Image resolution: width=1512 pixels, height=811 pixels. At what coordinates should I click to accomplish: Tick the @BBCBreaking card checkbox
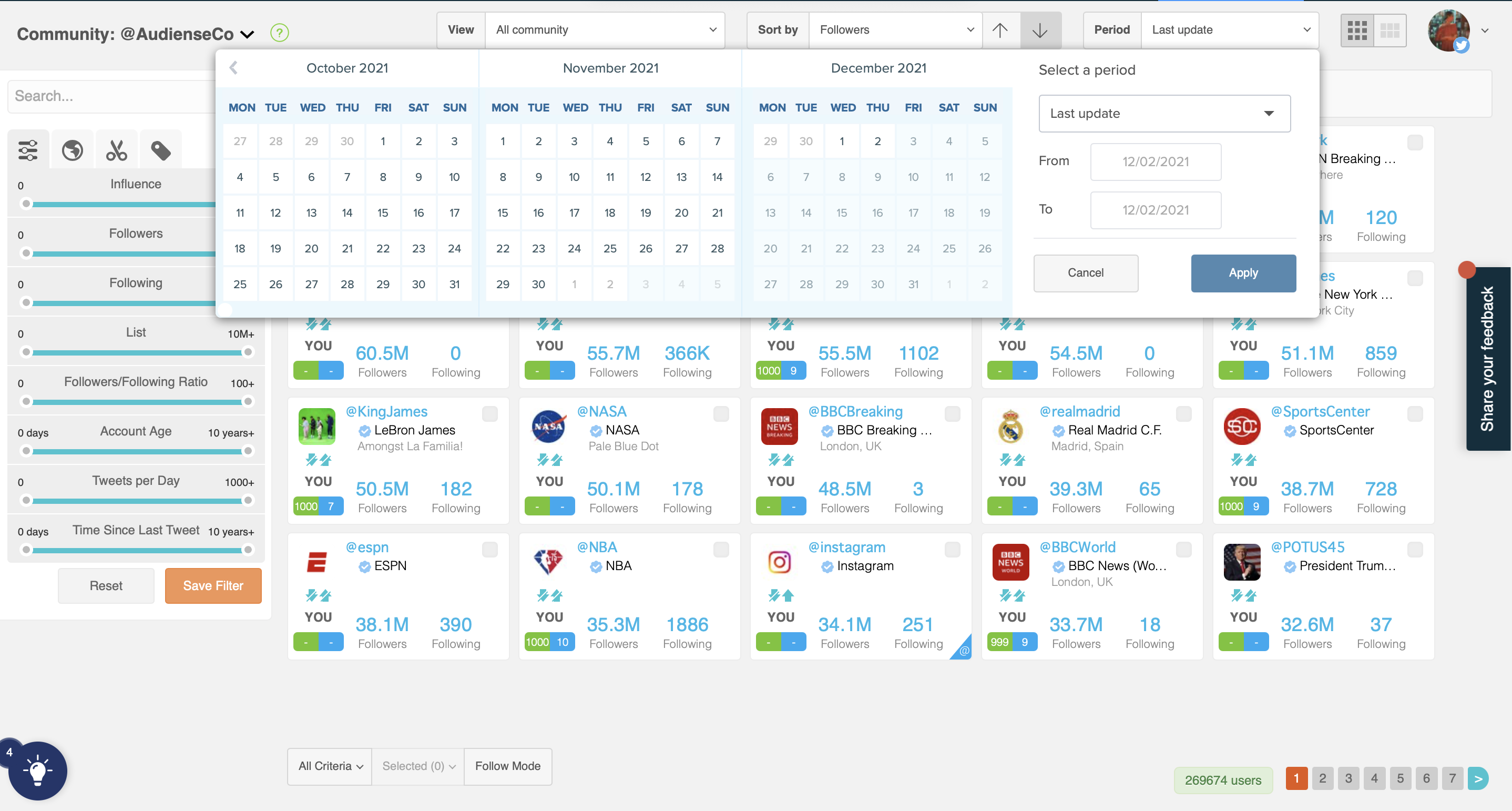[952, 414]
